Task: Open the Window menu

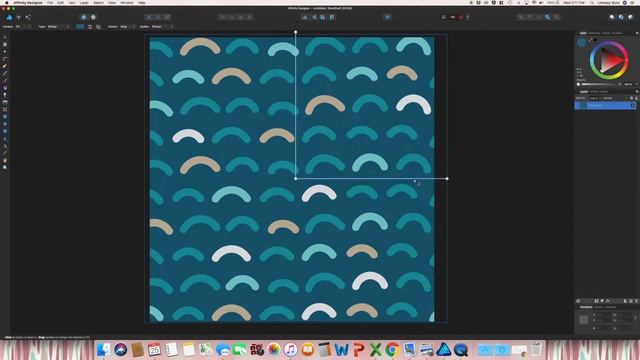Action: click(127, 2)
